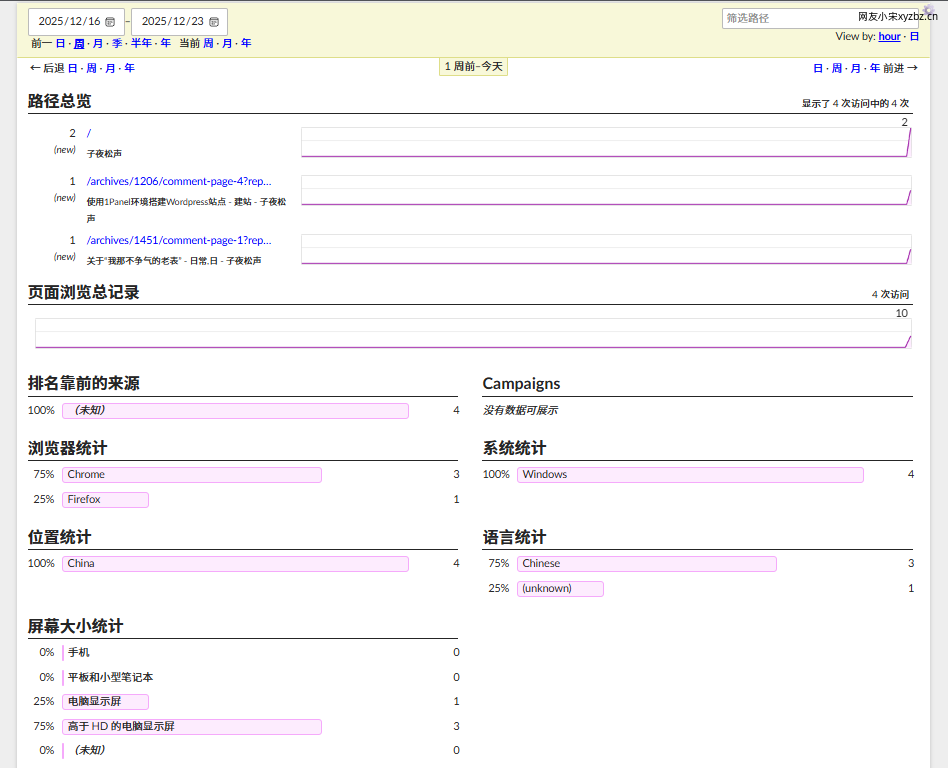Select 半年 in the 前一 range links

[141, 43]
